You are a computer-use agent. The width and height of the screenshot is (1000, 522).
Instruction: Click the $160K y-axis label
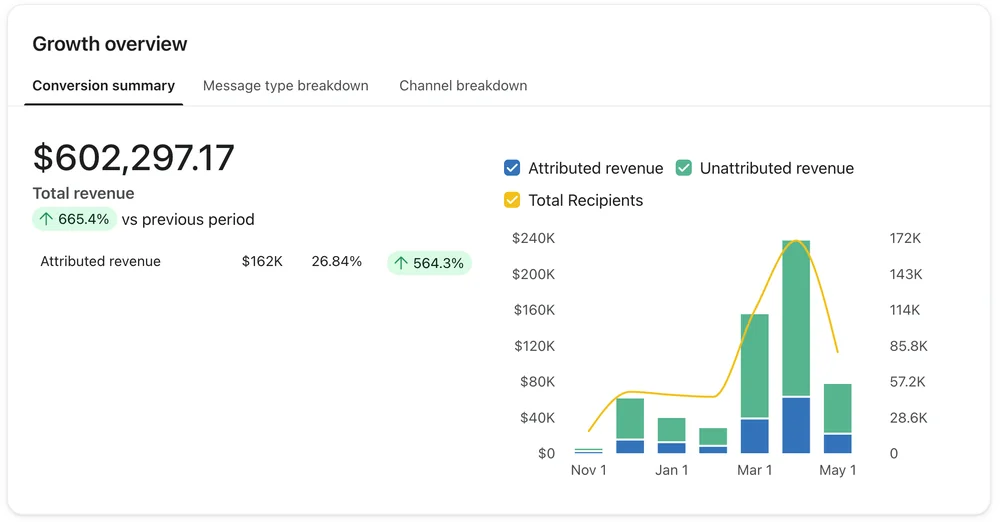534,309
